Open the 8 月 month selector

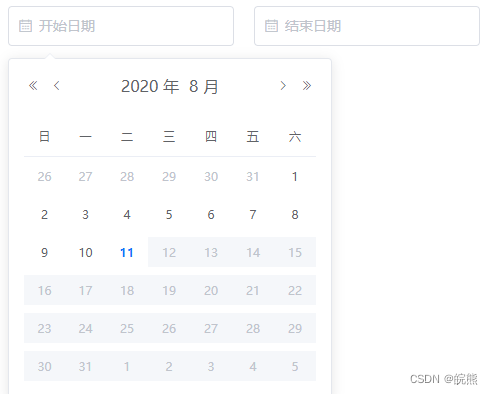point(204,86)
